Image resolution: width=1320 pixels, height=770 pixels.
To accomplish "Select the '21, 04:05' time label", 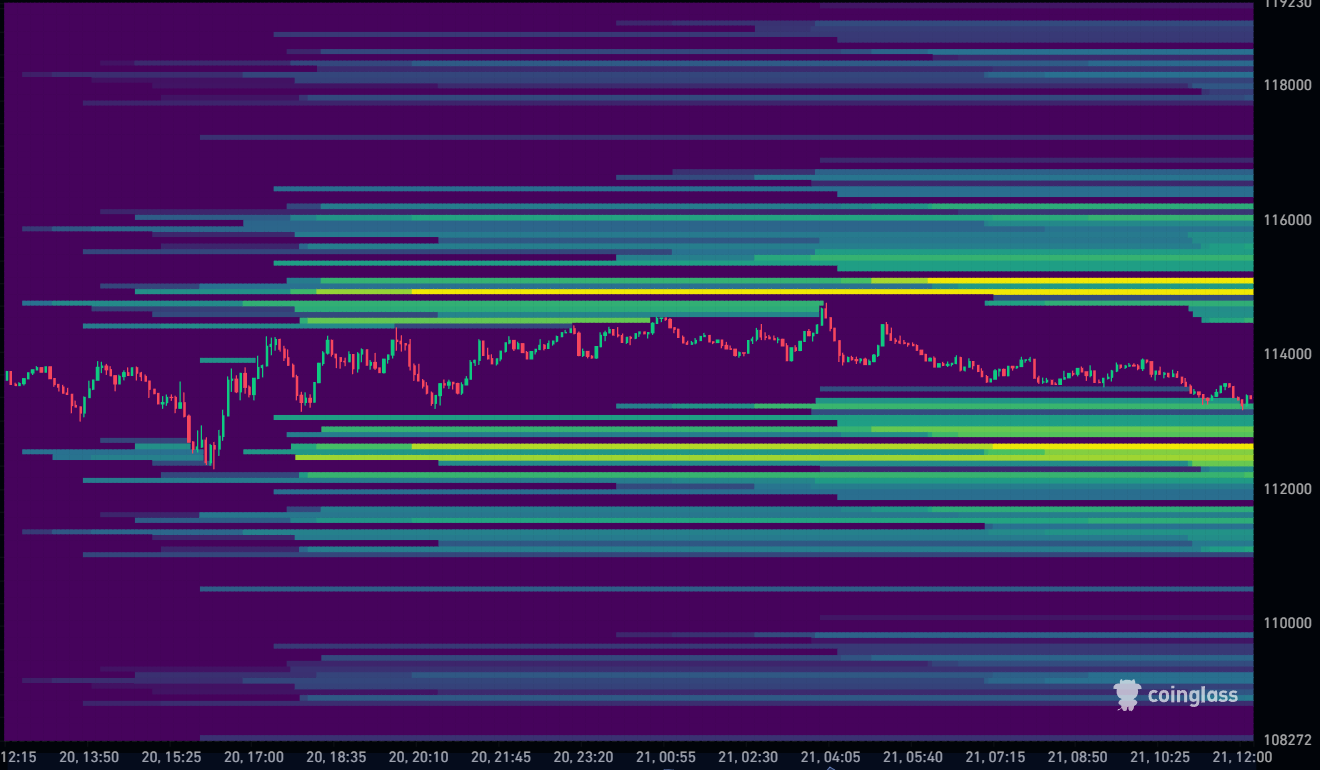I will point(830,757).
